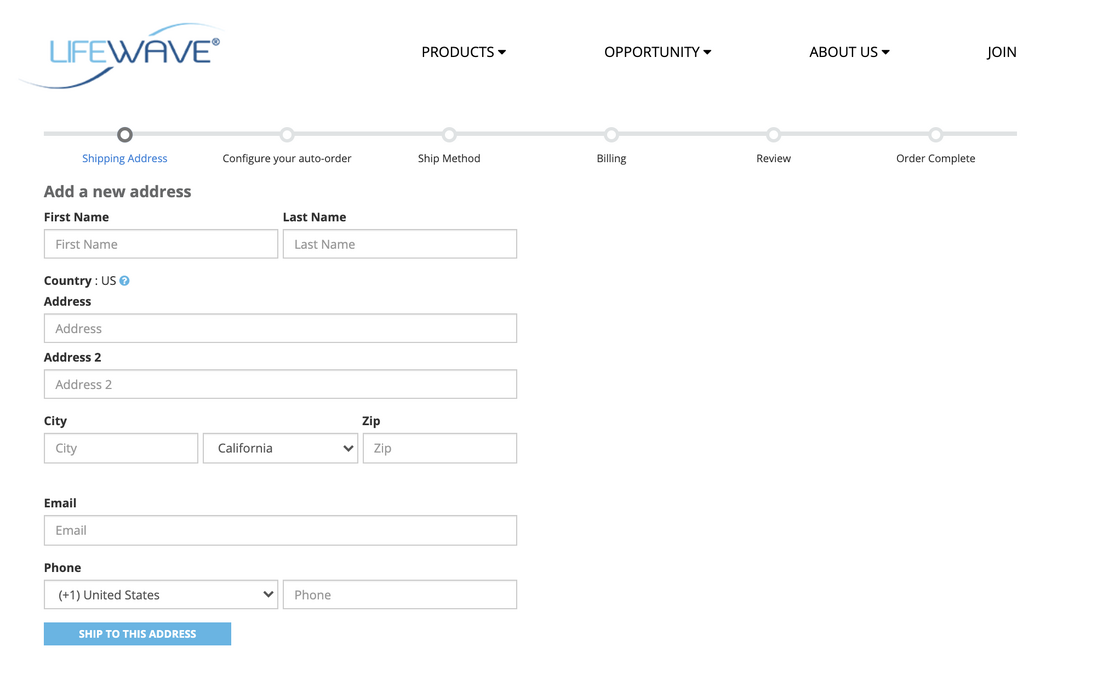Expand the Opportunity dropdown menu
This screenshot has width=1120, height=675.
click(657, 52)
